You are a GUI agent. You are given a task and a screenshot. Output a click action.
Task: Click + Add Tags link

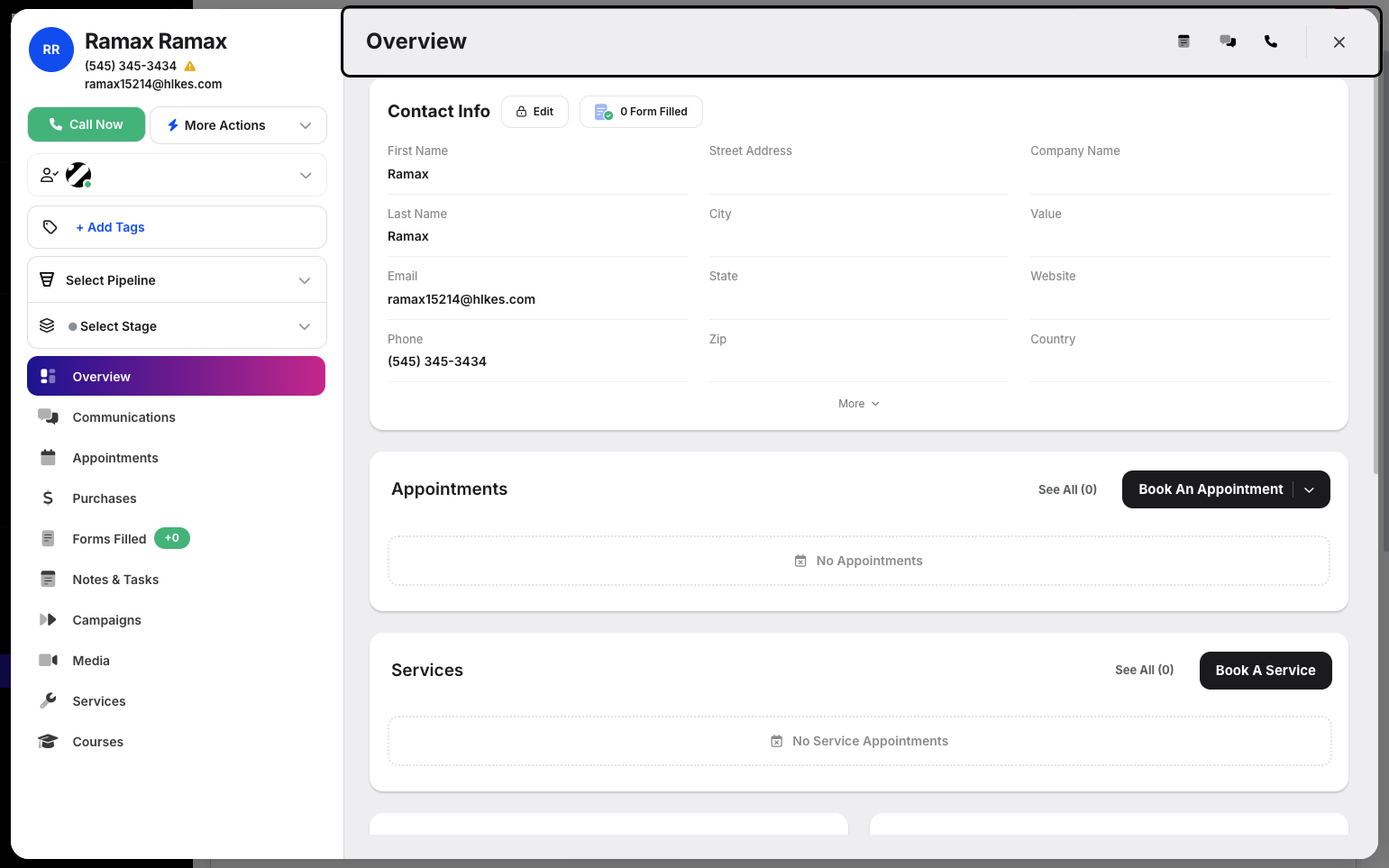point(110,227)
